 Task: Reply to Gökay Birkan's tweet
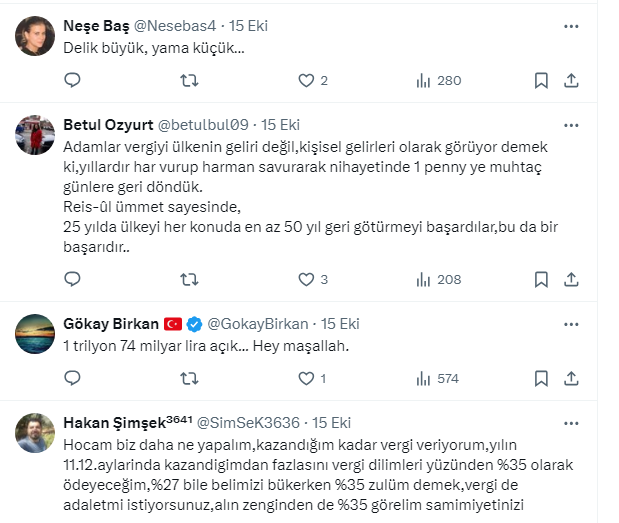72,379
